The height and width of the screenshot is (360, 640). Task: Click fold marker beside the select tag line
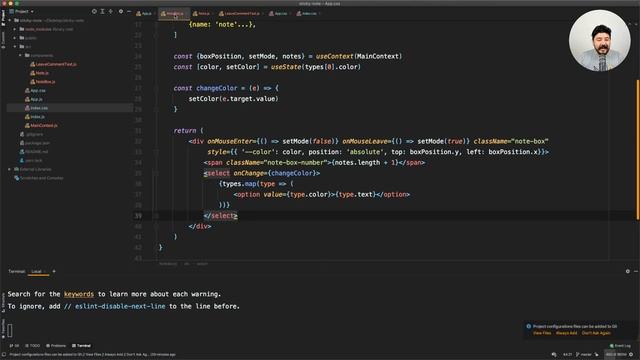156,173
